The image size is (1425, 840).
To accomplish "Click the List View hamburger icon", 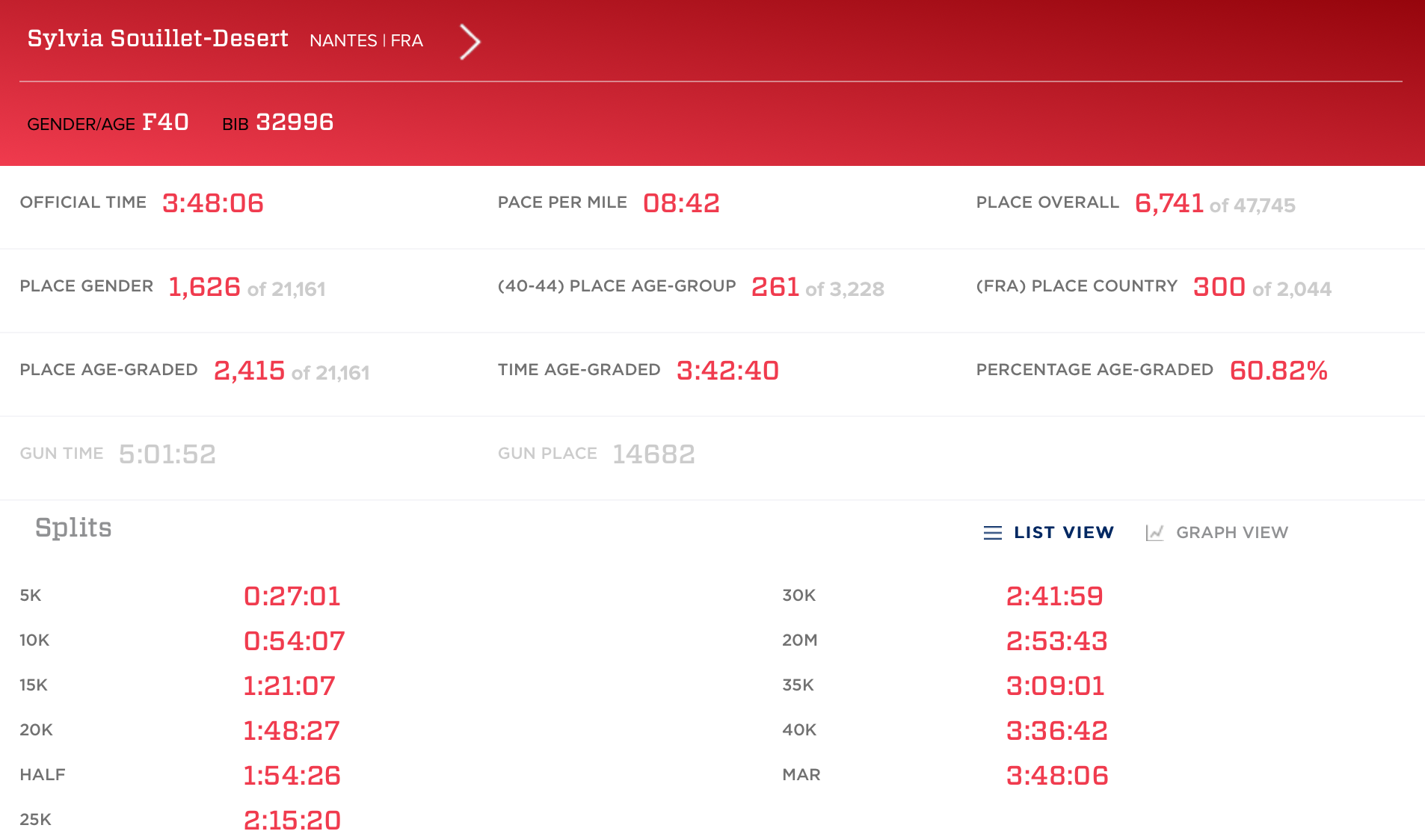I will pyautogui.click(x=992, y=533).
